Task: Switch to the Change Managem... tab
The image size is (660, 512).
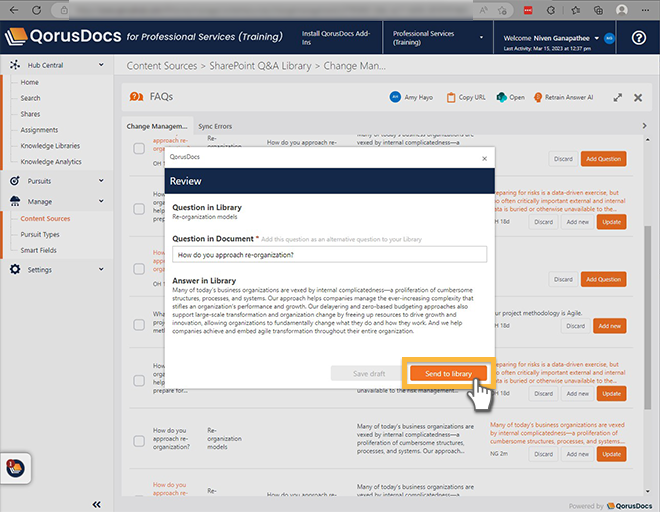Action: coord(157,126)
